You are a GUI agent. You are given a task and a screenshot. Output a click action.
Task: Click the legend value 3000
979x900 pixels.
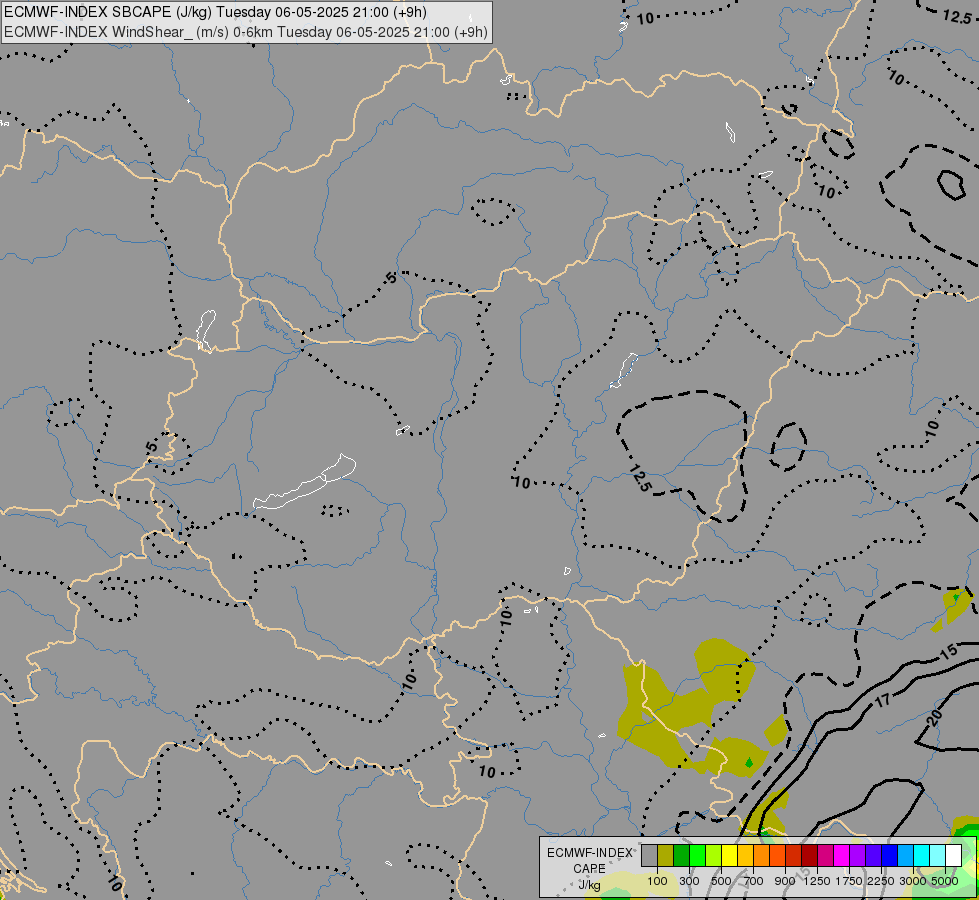pyautogui.click(x=913, y=881)
